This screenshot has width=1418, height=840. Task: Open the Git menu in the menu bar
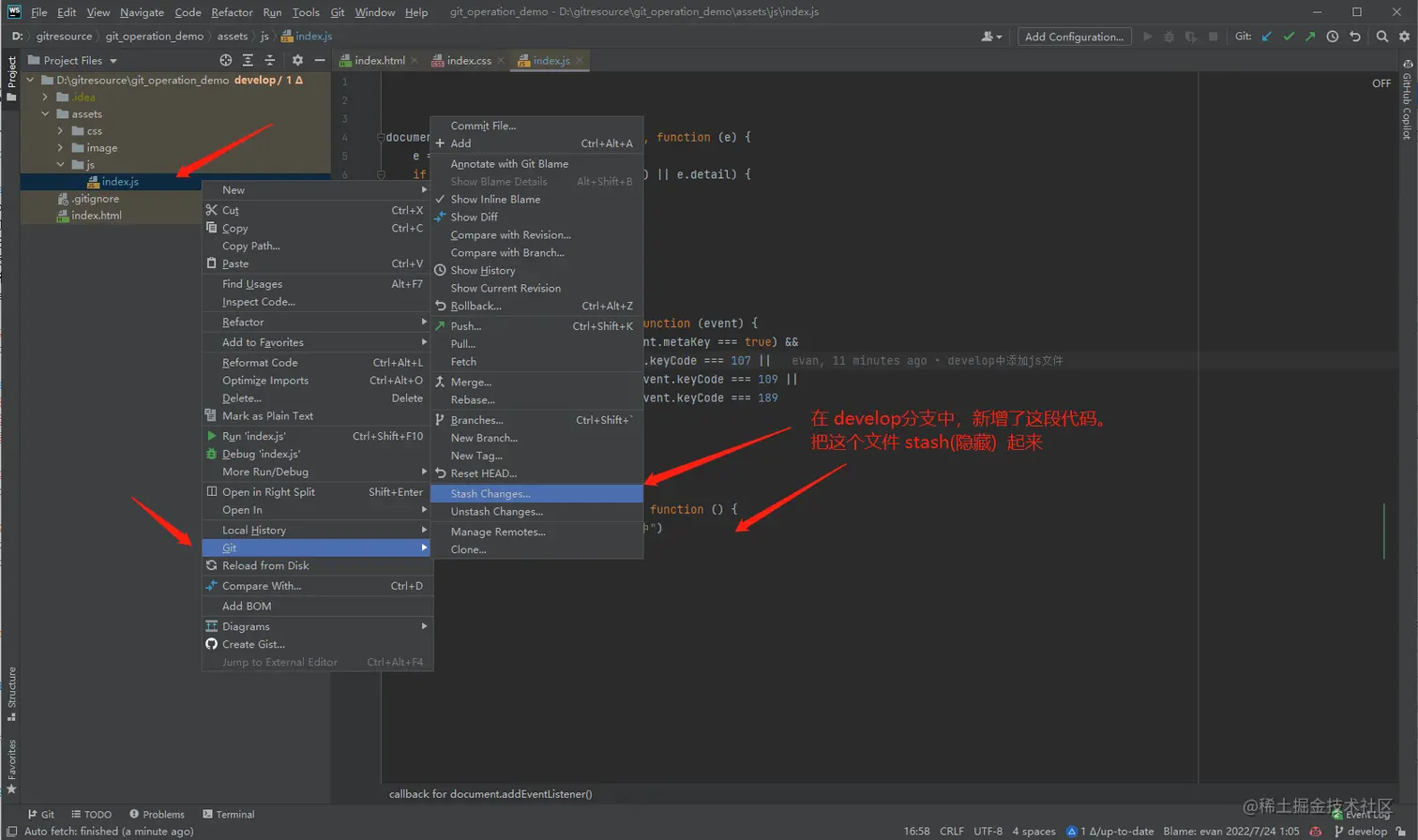click(x=338, y=12)
